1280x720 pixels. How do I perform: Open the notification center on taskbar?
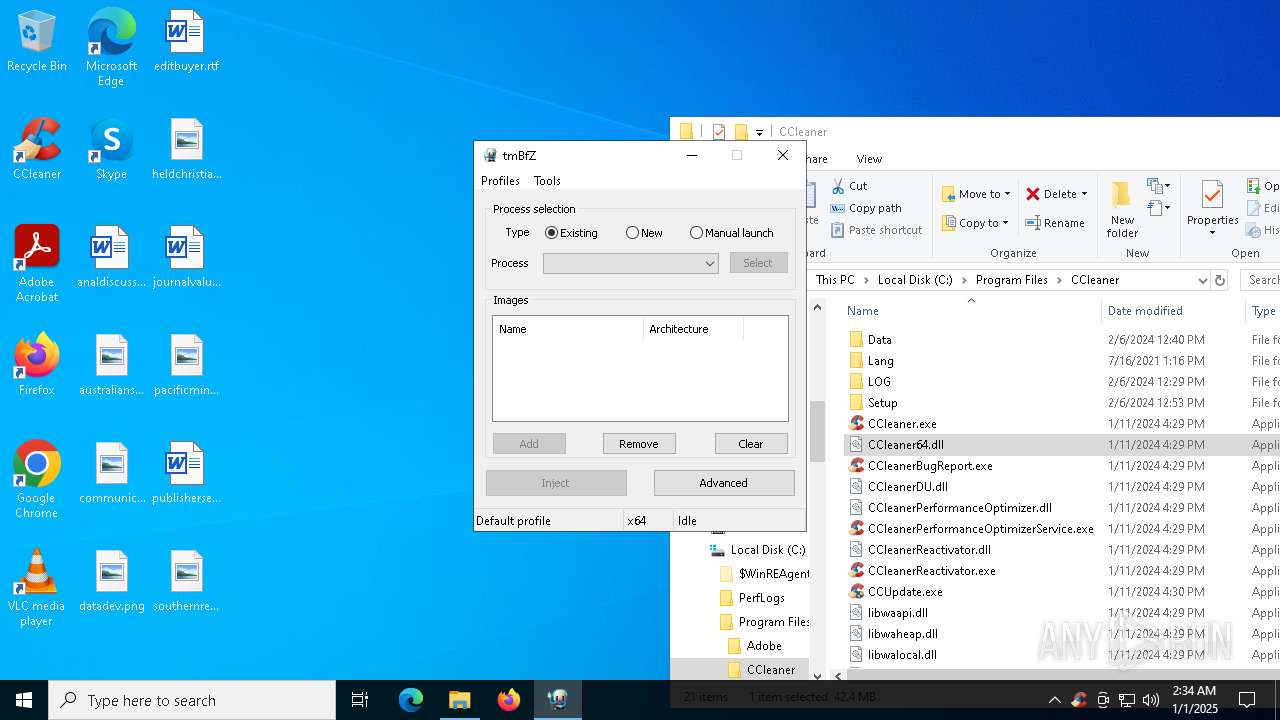[x=1247, y=700]
